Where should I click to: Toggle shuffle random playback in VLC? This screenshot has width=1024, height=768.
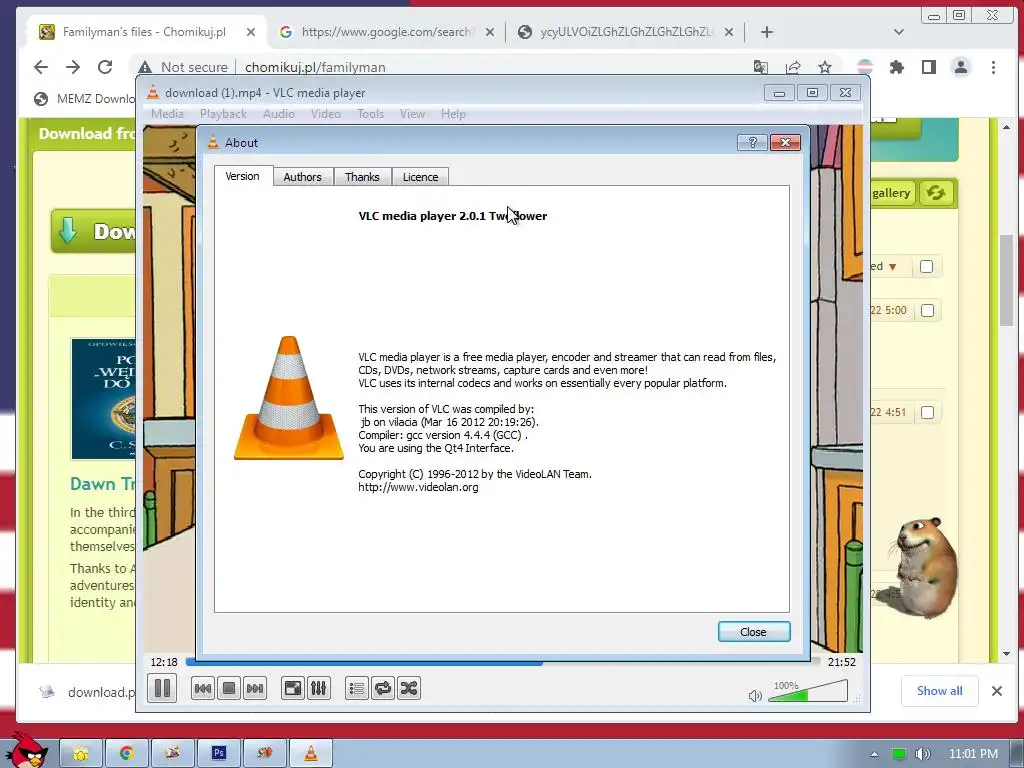[409, 688]
